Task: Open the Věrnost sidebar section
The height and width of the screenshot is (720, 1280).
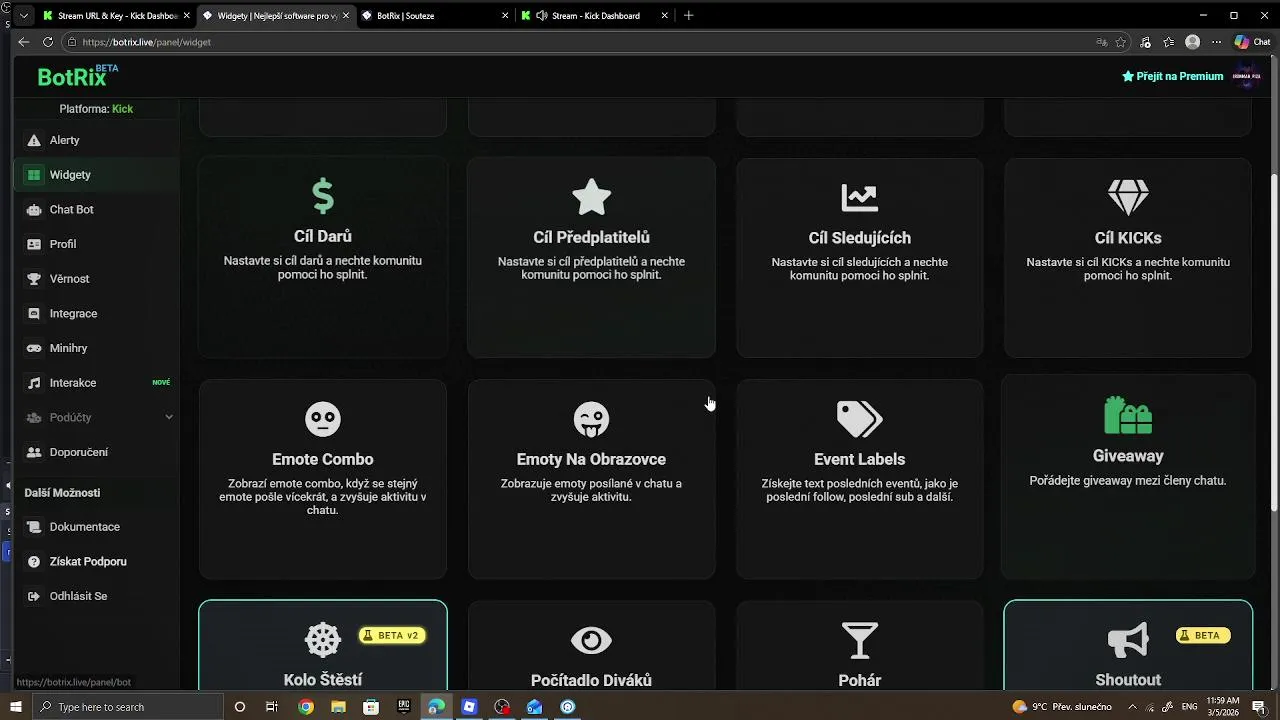Action: click(x=97, y=279)
